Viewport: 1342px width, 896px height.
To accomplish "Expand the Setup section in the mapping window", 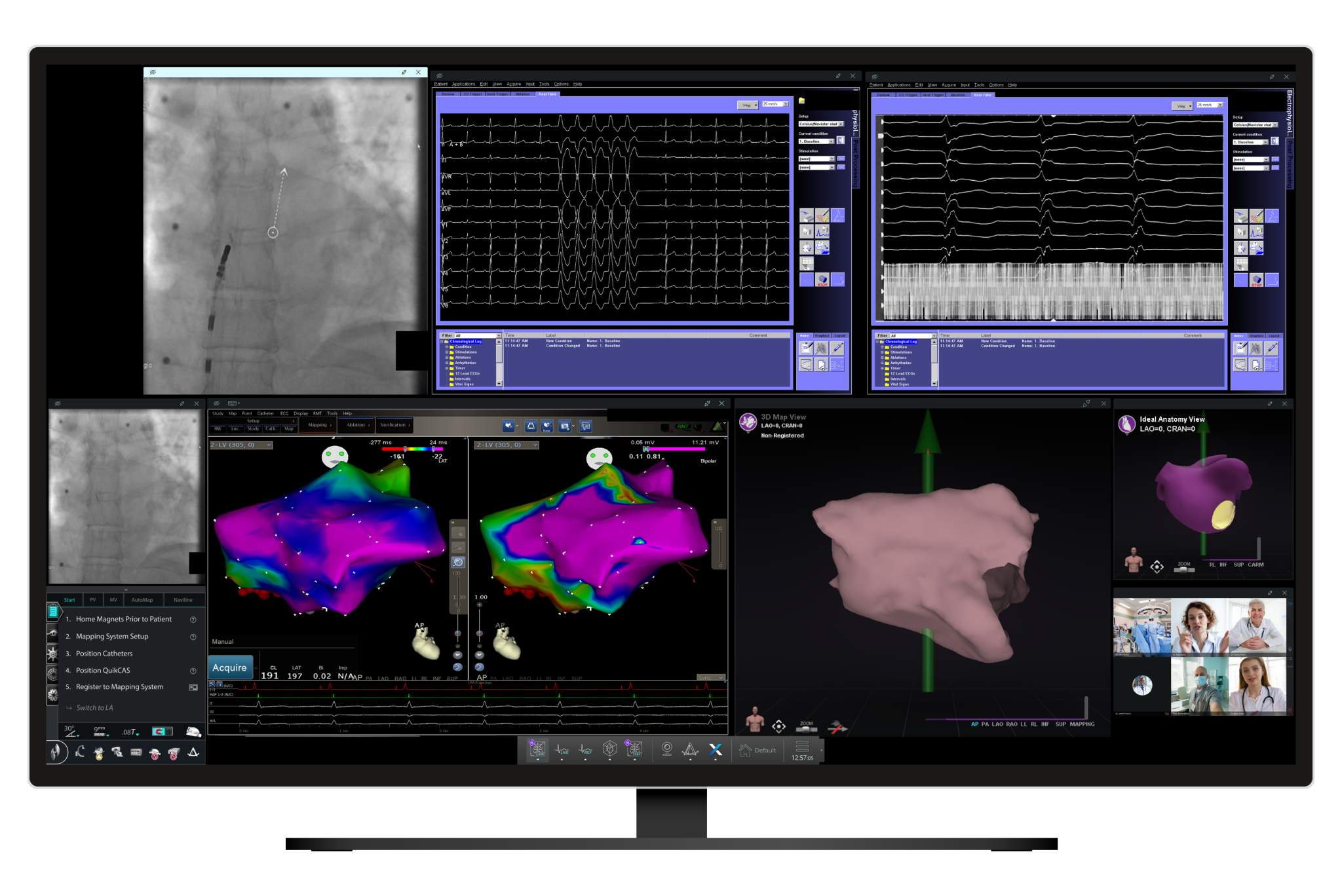I will pos(253,421).
